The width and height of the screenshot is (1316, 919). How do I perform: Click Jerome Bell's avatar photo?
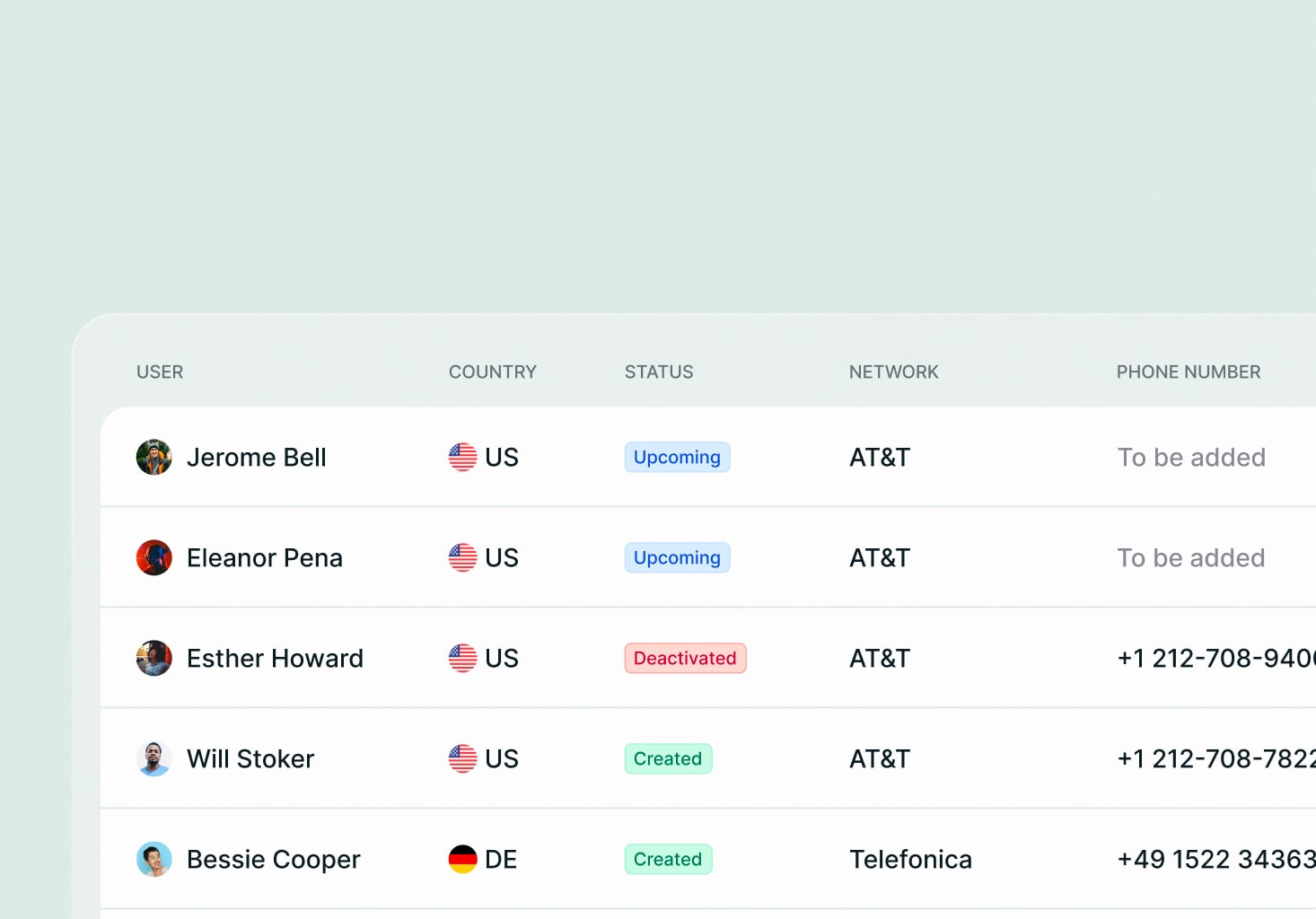[154, 457]
